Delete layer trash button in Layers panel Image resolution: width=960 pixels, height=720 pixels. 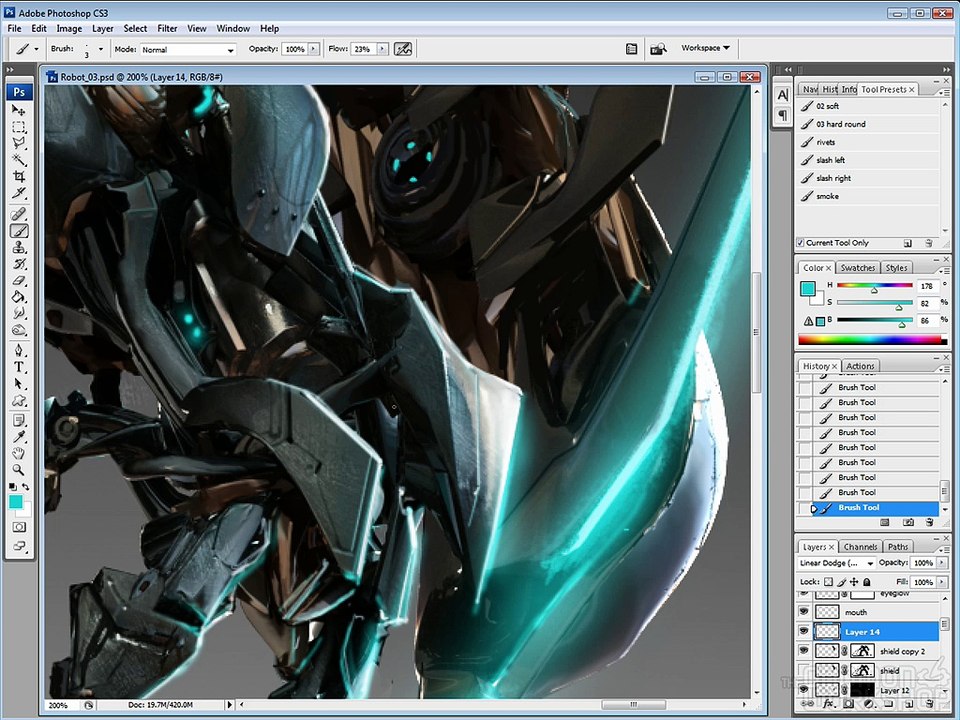[x=930, y=704]
